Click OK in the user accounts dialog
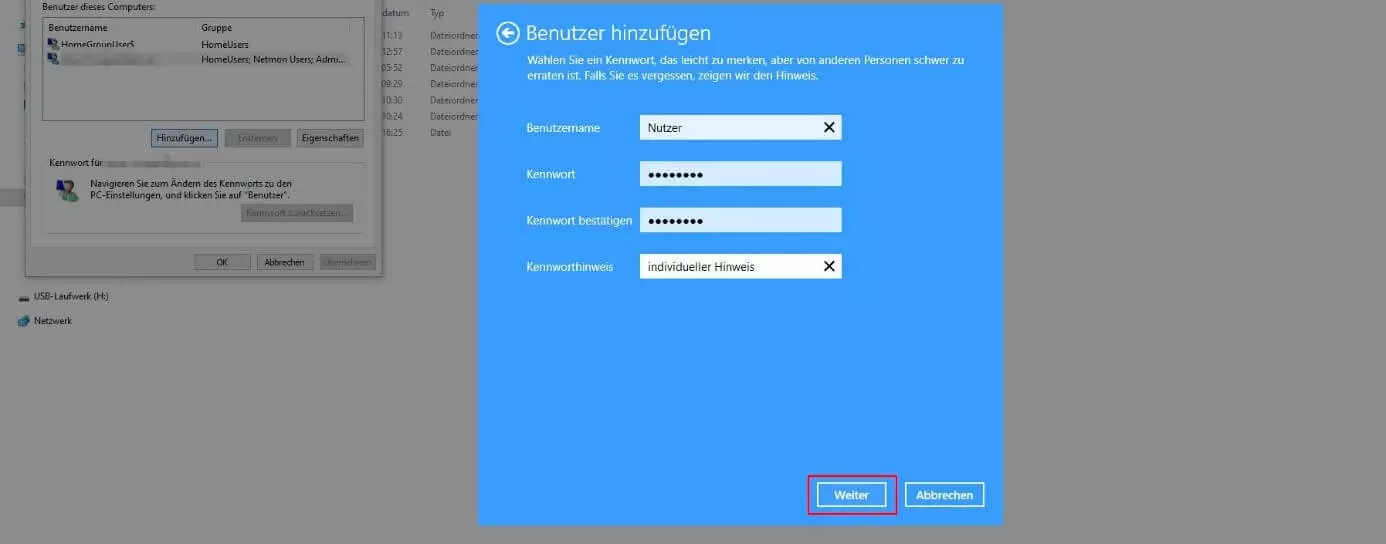The width and height of the screenshot is (1386, 544). pos(222,262)
